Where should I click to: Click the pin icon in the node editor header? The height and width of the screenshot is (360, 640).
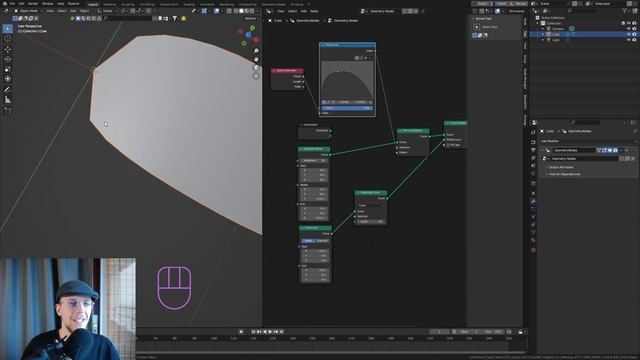(x=423, y=11)
